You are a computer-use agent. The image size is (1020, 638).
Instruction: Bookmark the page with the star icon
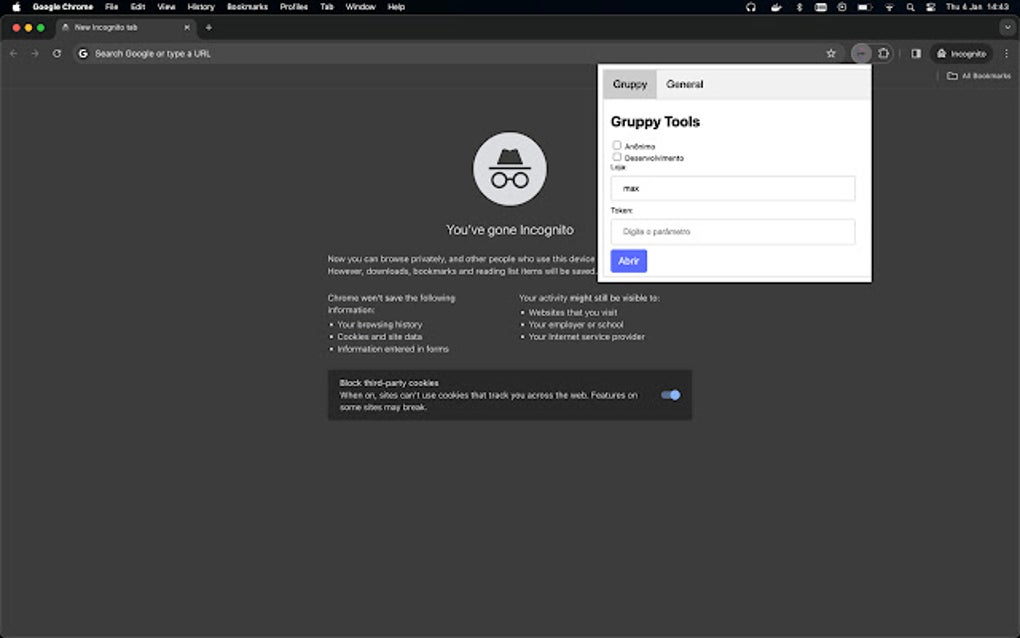(x=831, y=53)
